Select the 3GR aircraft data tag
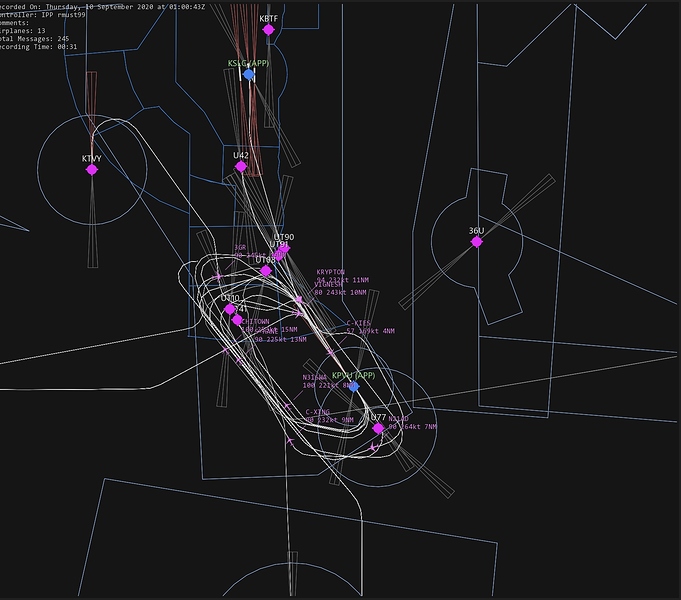The height and width of the screenshot is (600, 681). [x=260, y=252]
